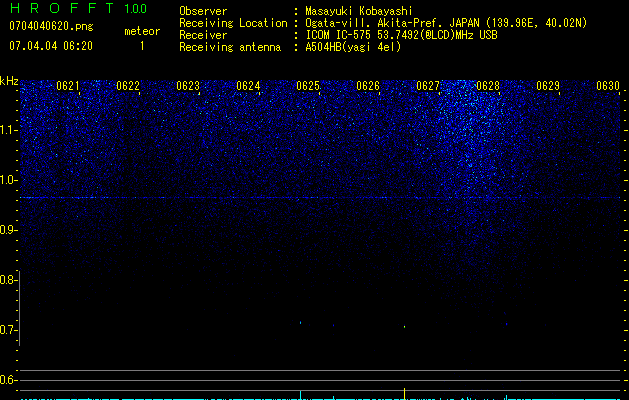The width and height of the screenshot is (629, 400).
Task: Click the 0.6 kHz axis label
Action: pyautogui.click(x=9, y=380)
